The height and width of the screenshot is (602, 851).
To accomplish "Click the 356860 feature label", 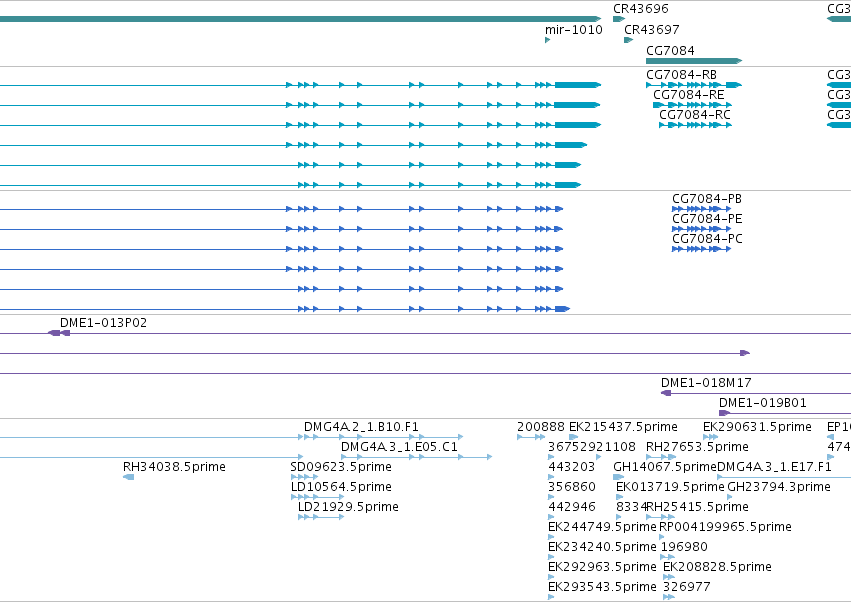I will point(571,487).
